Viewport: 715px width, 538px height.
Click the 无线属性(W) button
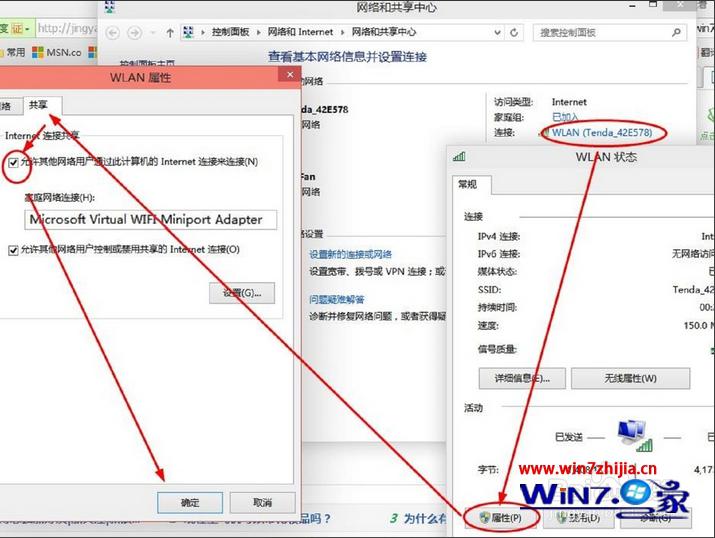click(631, 378)
